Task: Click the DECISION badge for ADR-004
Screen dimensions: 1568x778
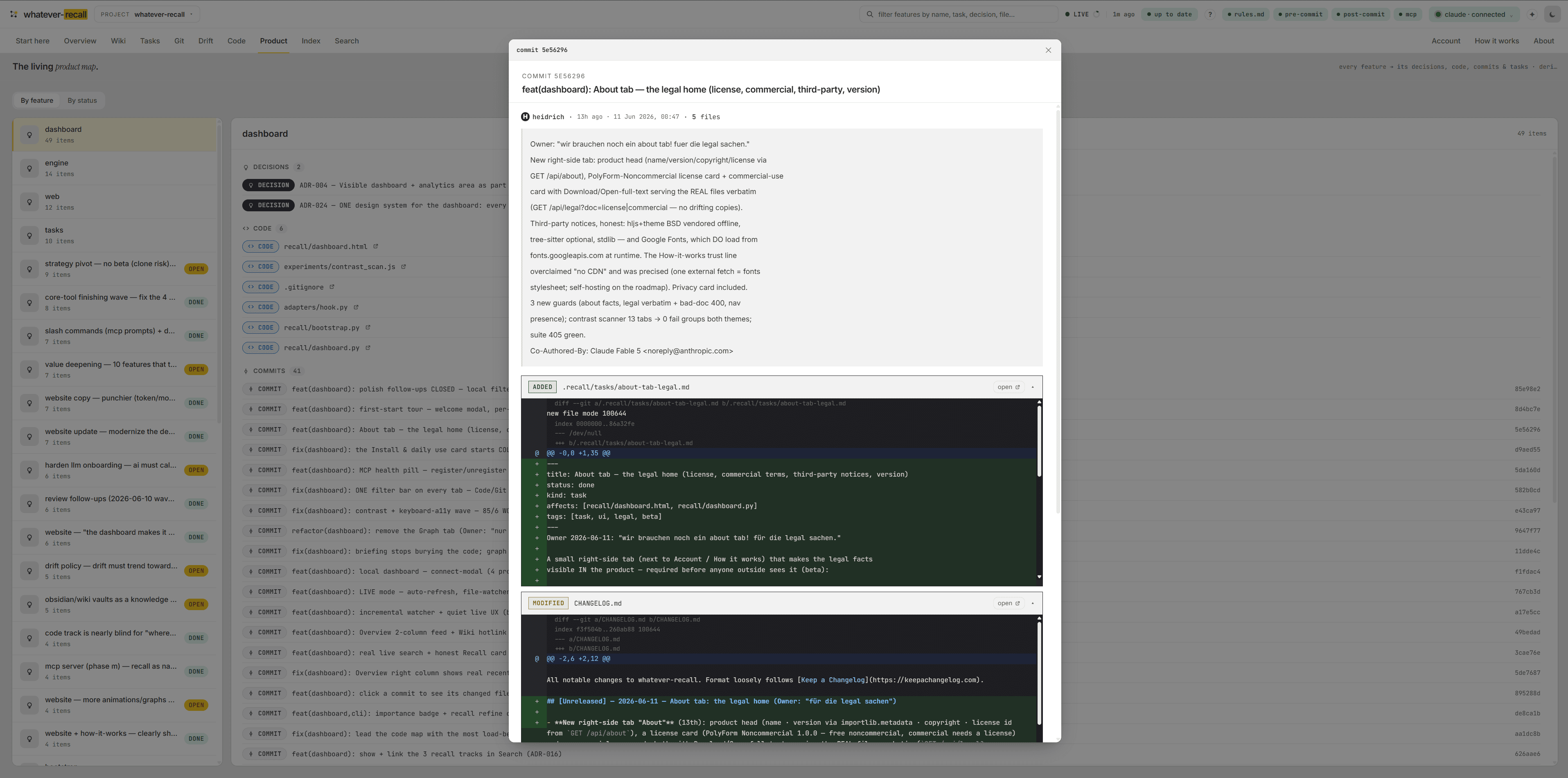Action: click(x=268, y=185)
